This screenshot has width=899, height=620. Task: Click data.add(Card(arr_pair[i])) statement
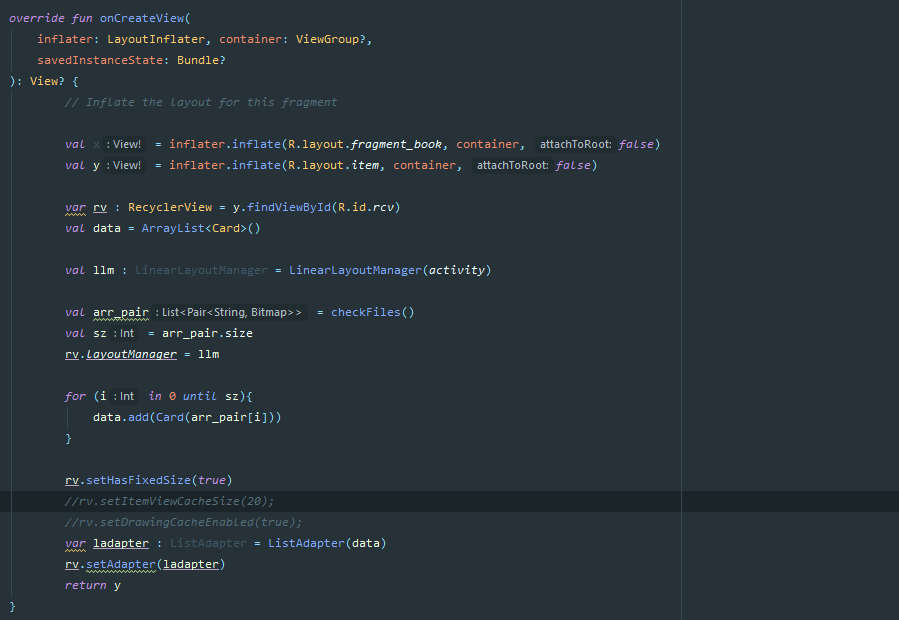point(187,417)
